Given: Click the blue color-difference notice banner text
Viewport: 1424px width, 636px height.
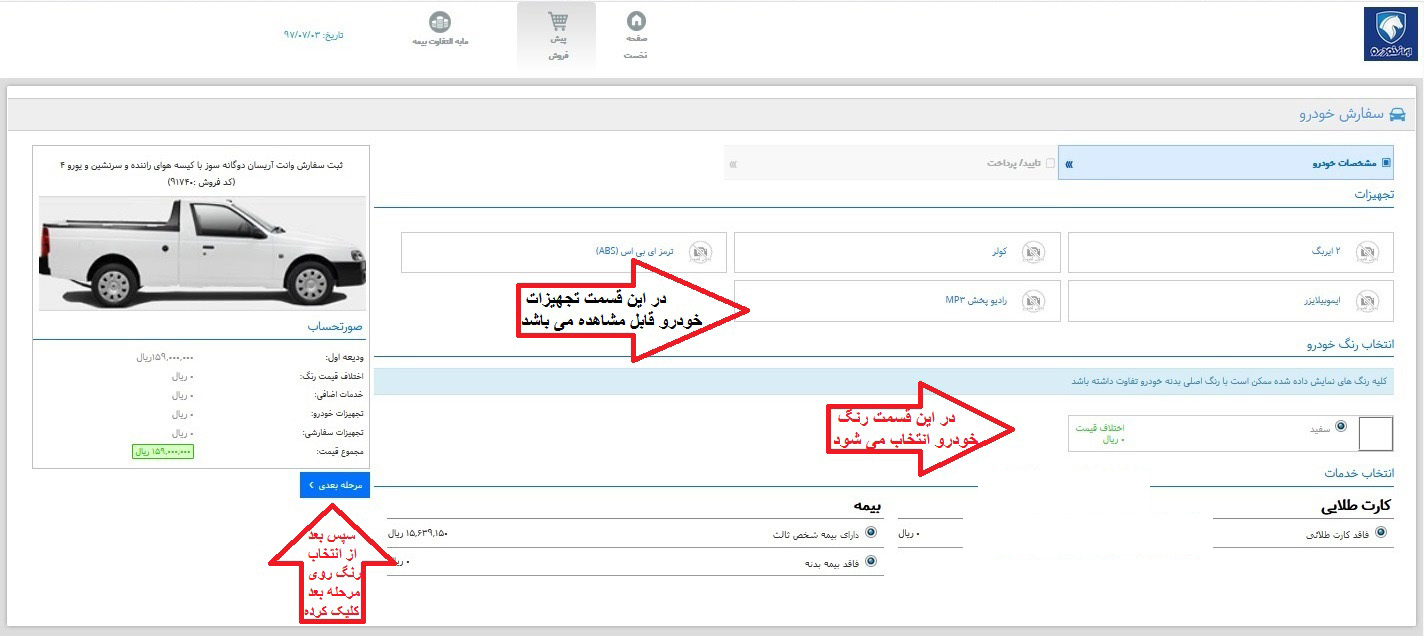Looking at the screenshot, I should click(1229, 382).
